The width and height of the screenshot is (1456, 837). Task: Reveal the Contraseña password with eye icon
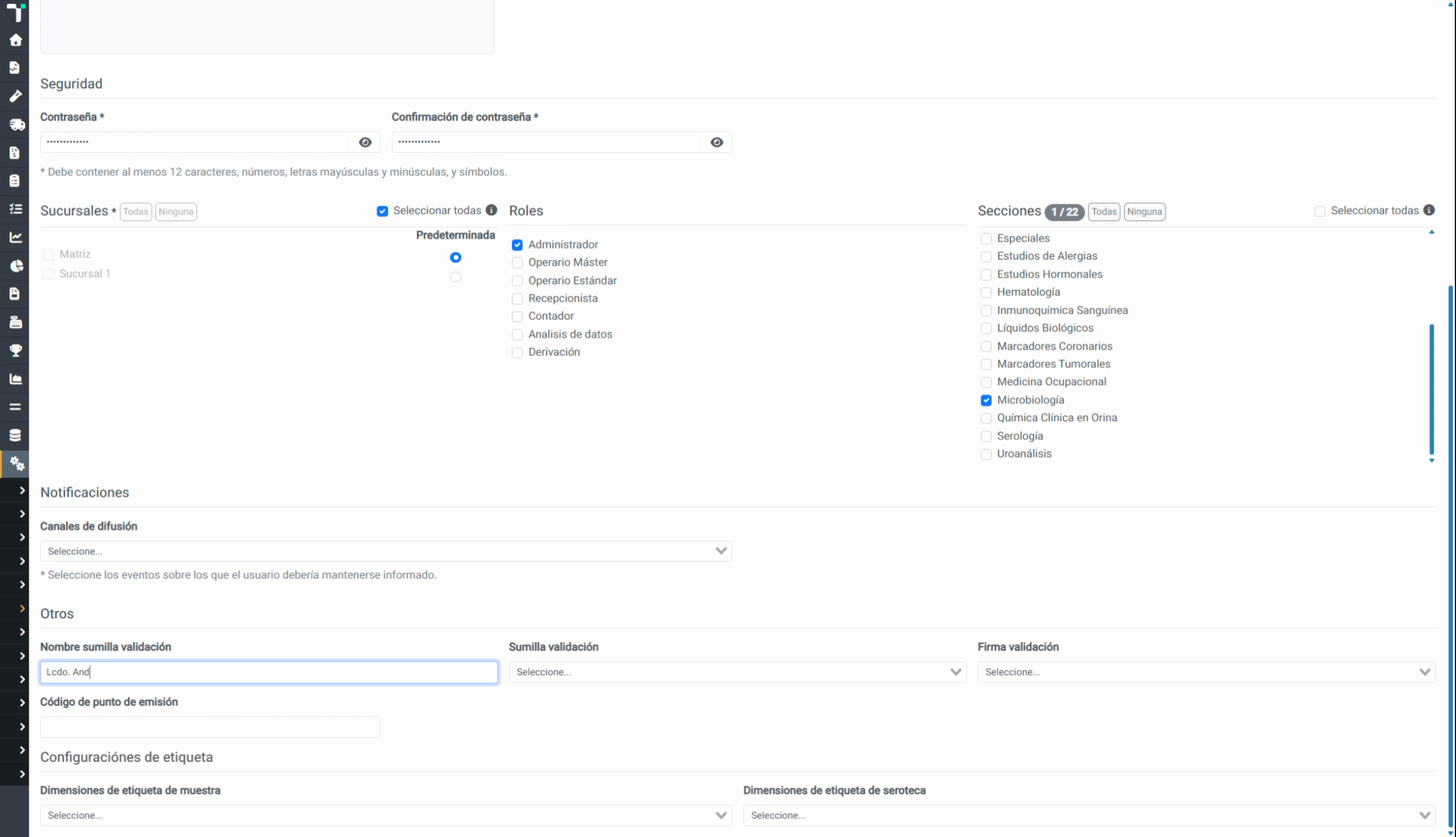365,142
